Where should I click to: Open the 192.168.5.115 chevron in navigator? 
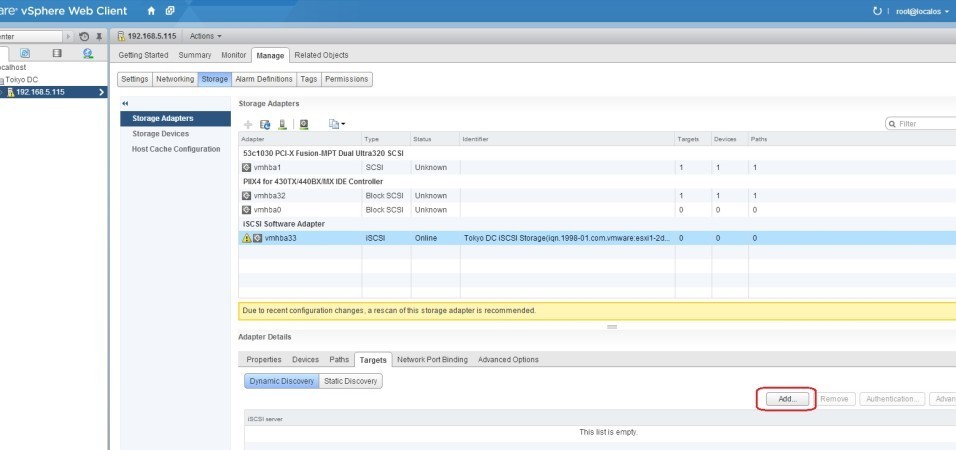coord(101,92)
